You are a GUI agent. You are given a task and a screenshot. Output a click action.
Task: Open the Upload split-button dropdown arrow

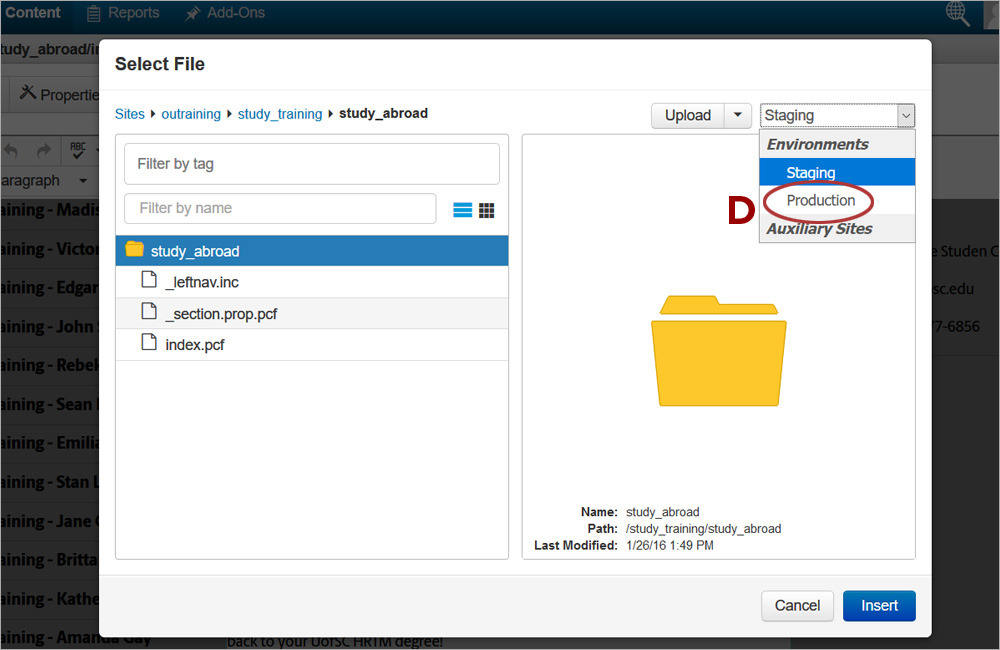(738, 115)
